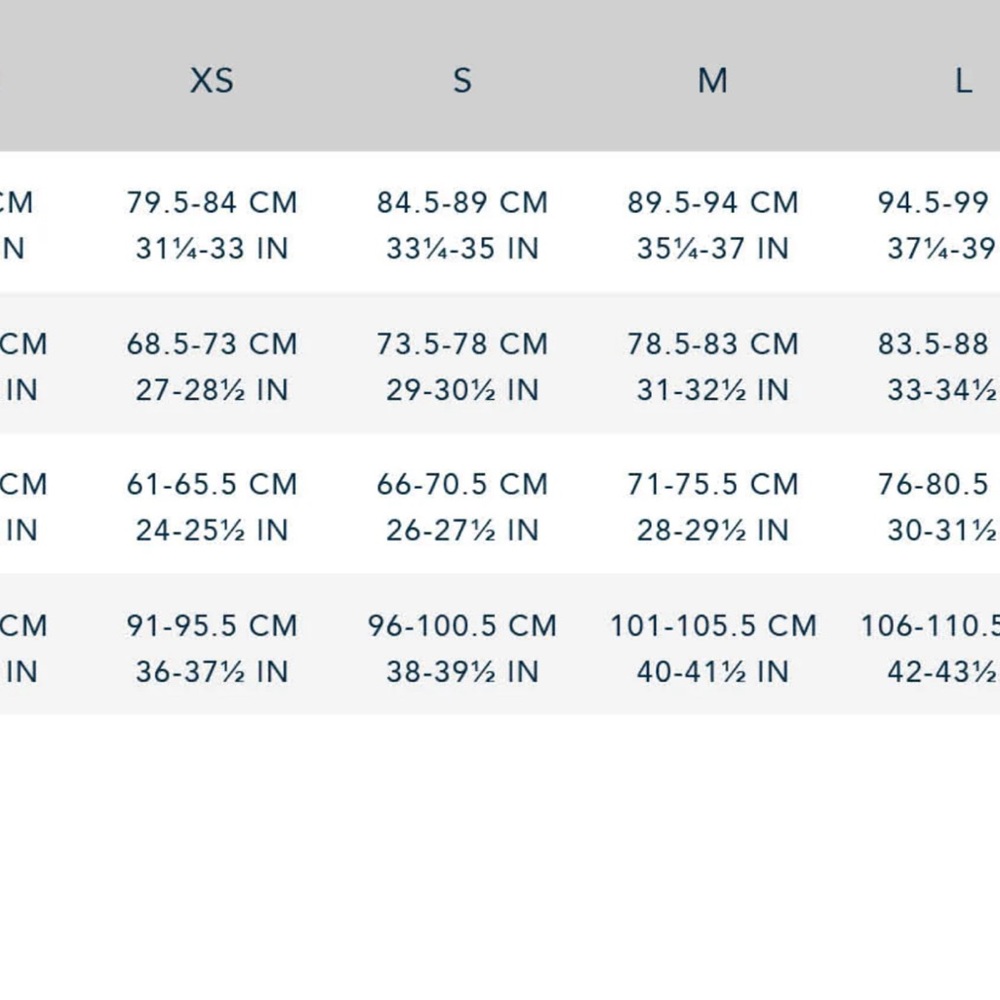Screen dimensions: 1000x1000
Task: Click the 71-75.5 CM cell
Action: click(x=712, y=485)
